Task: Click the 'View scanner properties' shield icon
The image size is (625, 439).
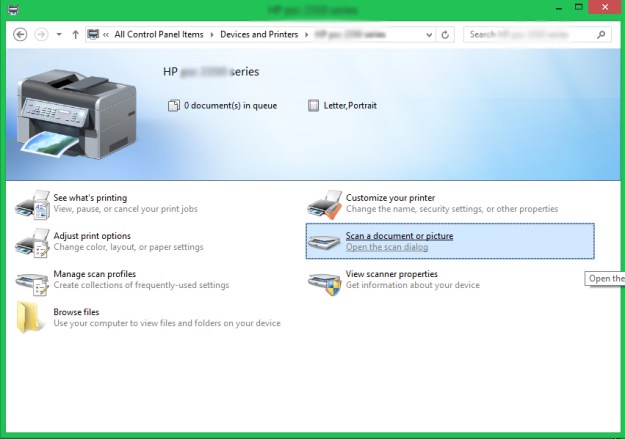Action: coord(325,280)
